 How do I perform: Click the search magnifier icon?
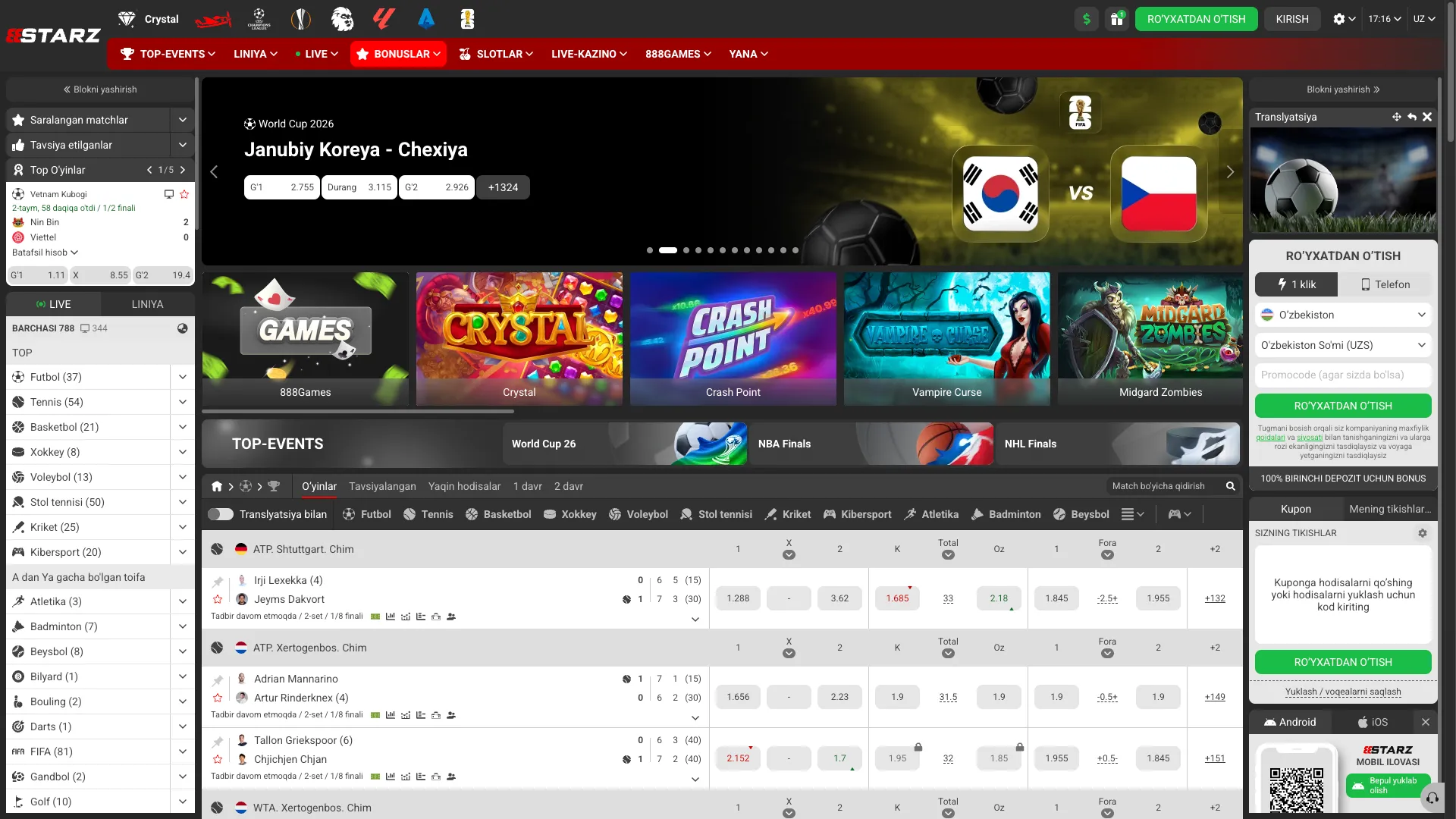click(1231, 486)
